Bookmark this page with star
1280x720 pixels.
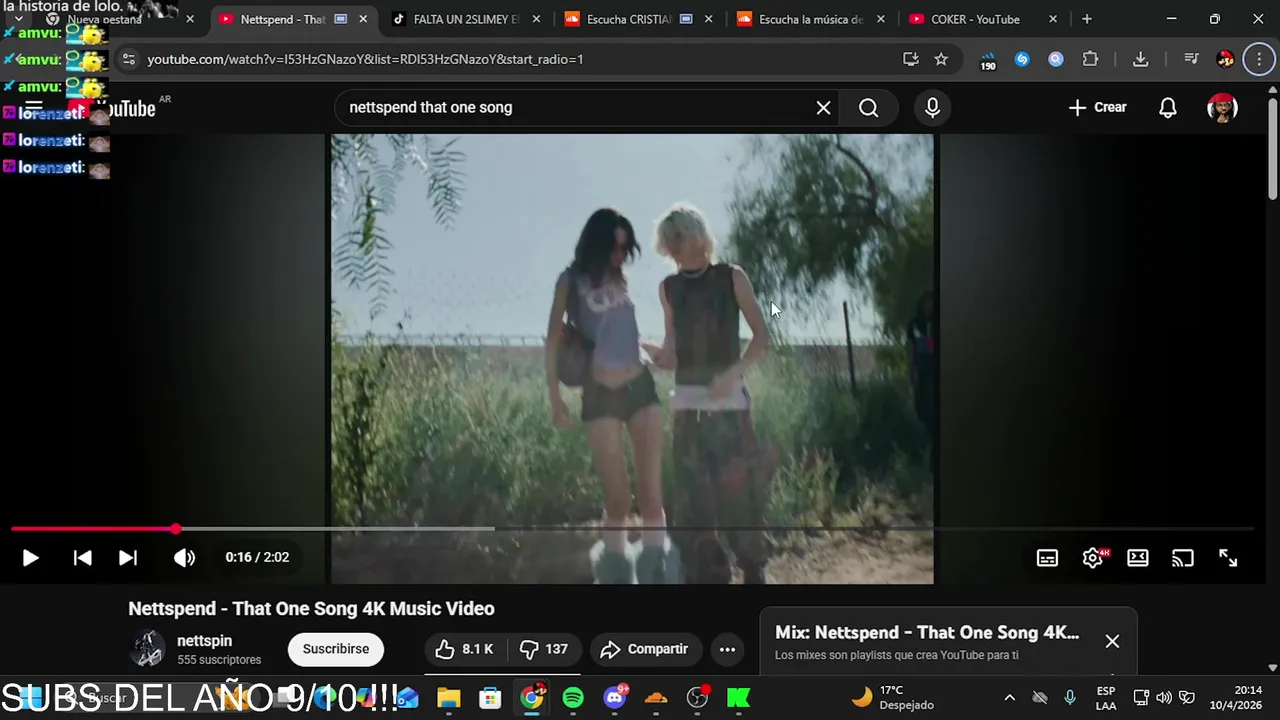(941, 59)
